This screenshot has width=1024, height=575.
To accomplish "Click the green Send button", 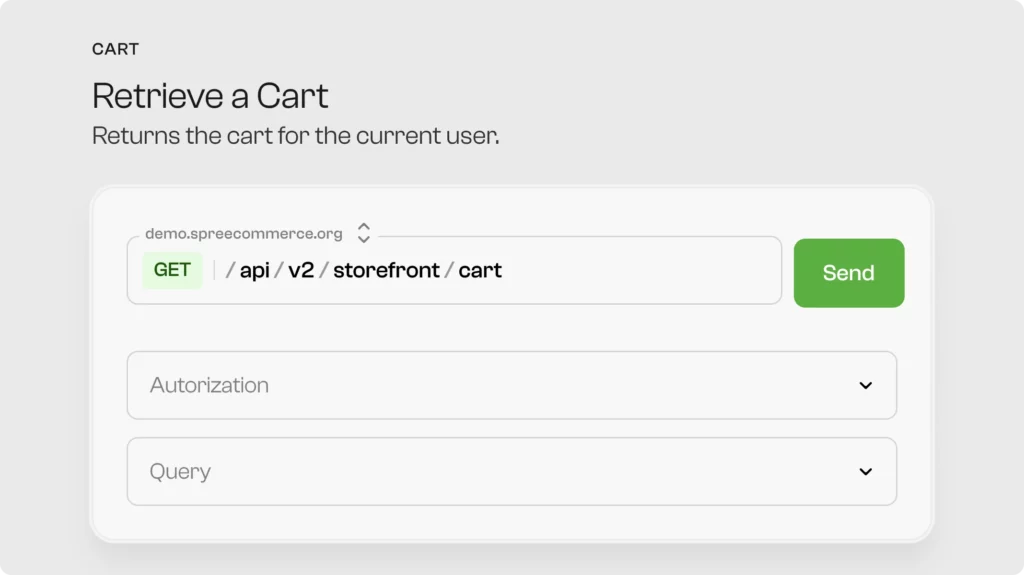I will tap(848, 273).
